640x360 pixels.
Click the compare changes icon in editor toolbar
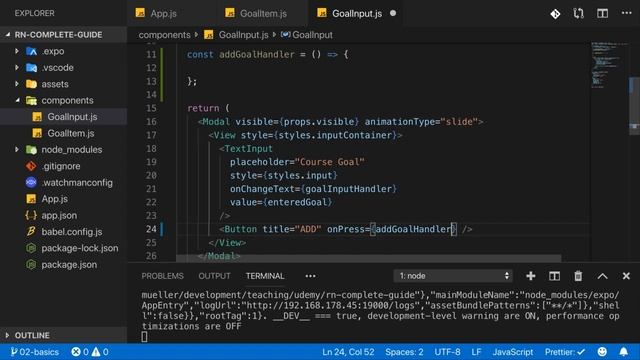click(578, 14)
